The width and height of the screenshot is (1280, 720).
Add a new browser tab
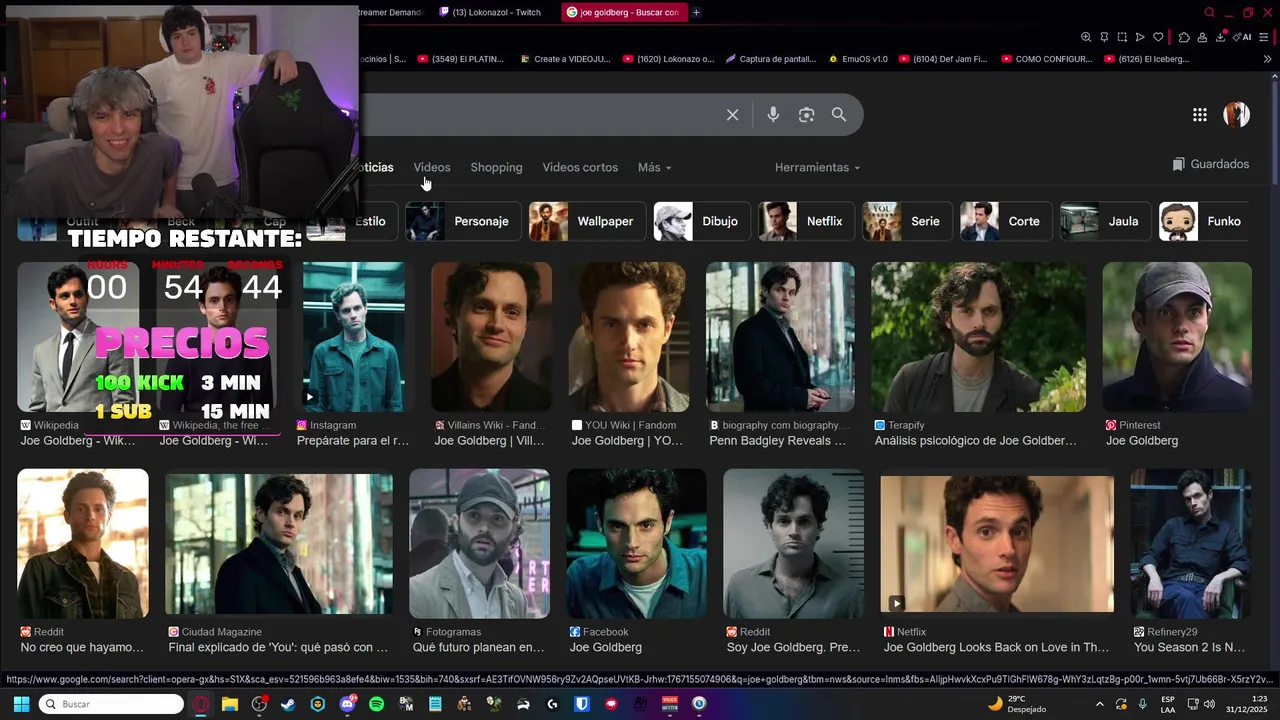696,12
